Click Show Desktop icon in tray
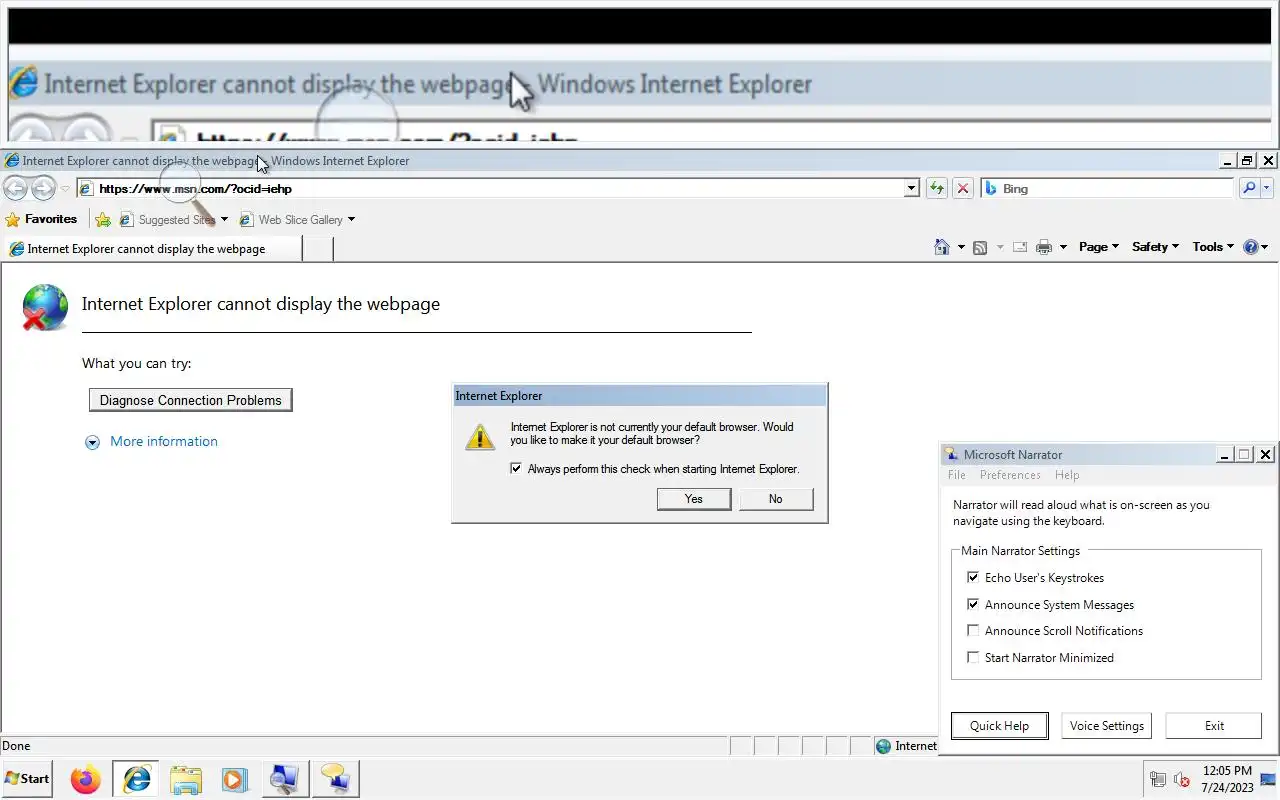The height and width of the screenshot is (800, 1280). click(1268, 779)
